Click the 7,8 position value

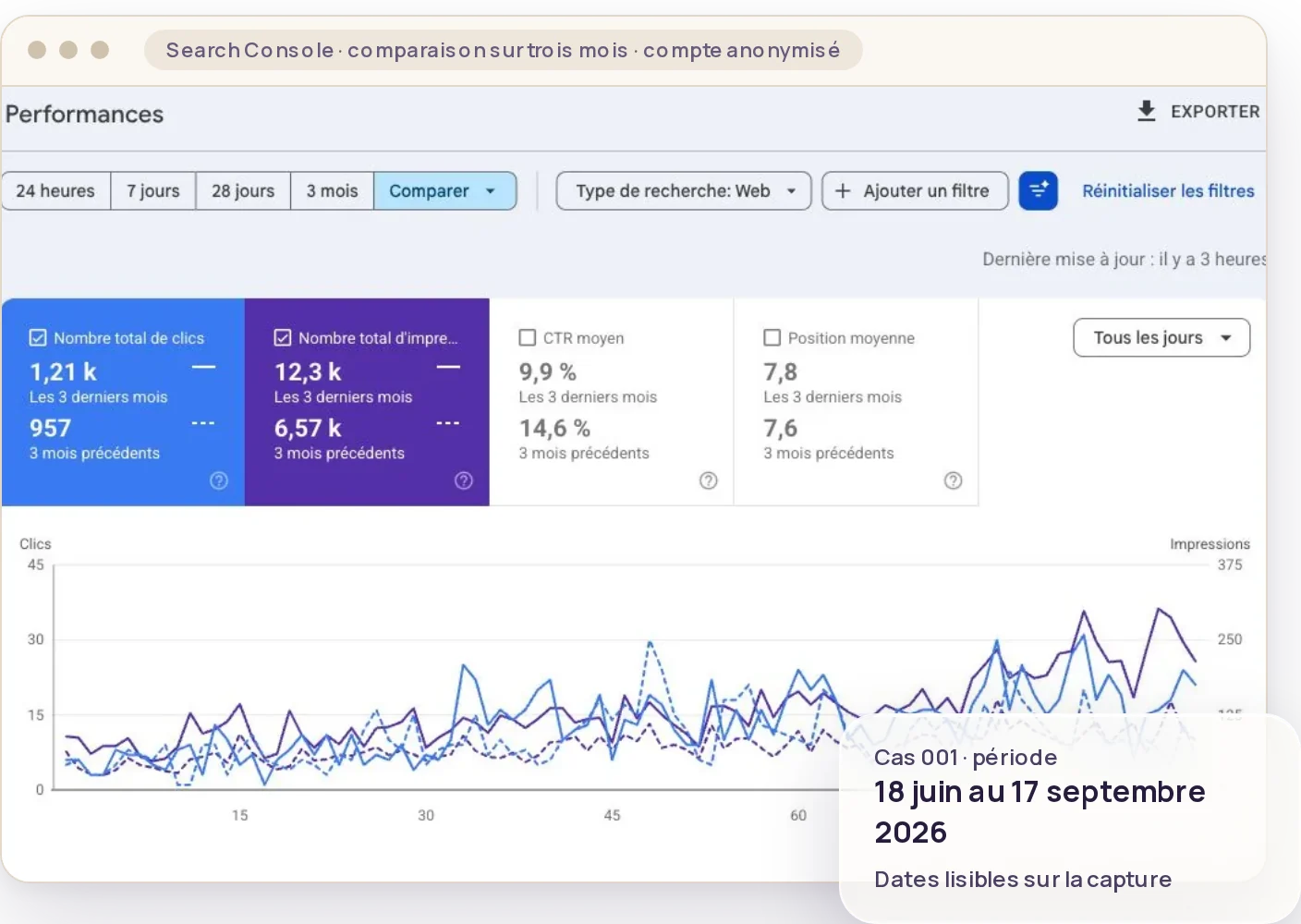[x=780, y=371]
